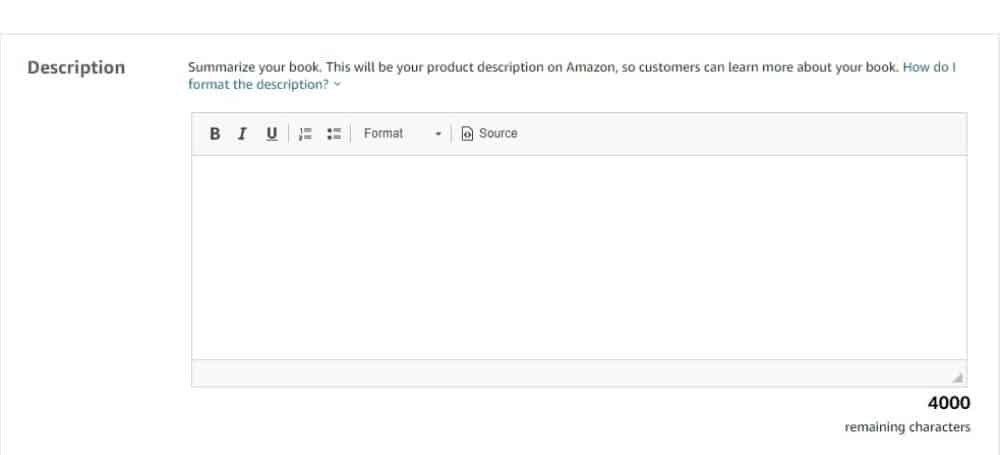Screen dimensions: 1000x455
Task: Click 'format the description?' on the second line
Action: click(x=258, y=84)
